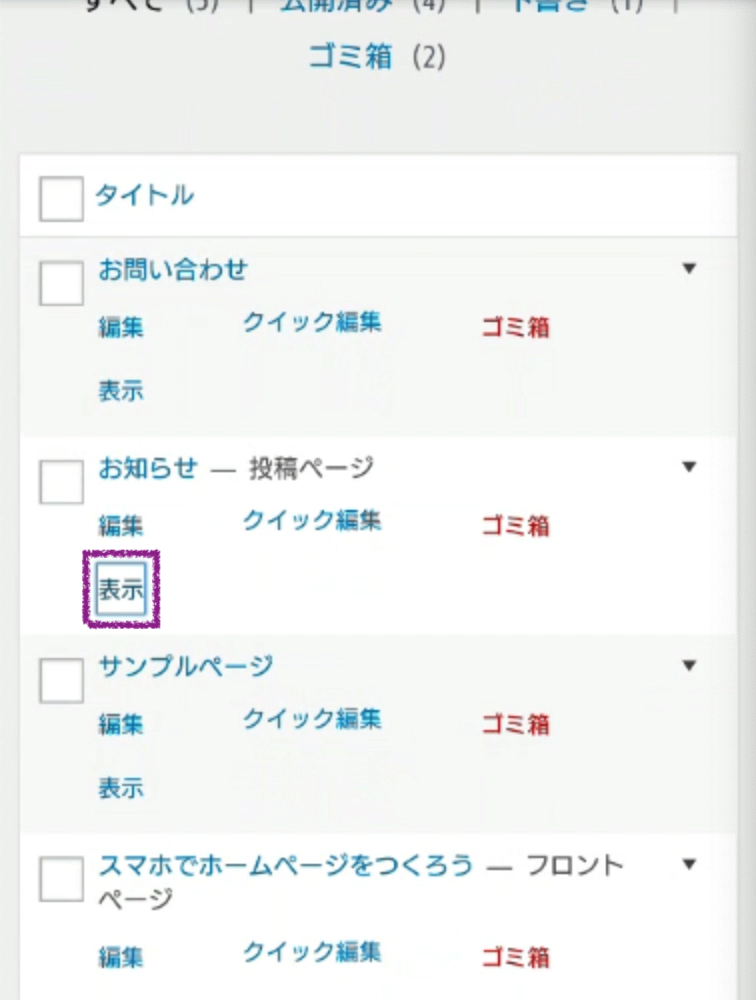Viewport: 756px width, 1000px height.
Task: Trash the お問い合わせ page via ゴミ箱
Action: (x=516, y=327)
